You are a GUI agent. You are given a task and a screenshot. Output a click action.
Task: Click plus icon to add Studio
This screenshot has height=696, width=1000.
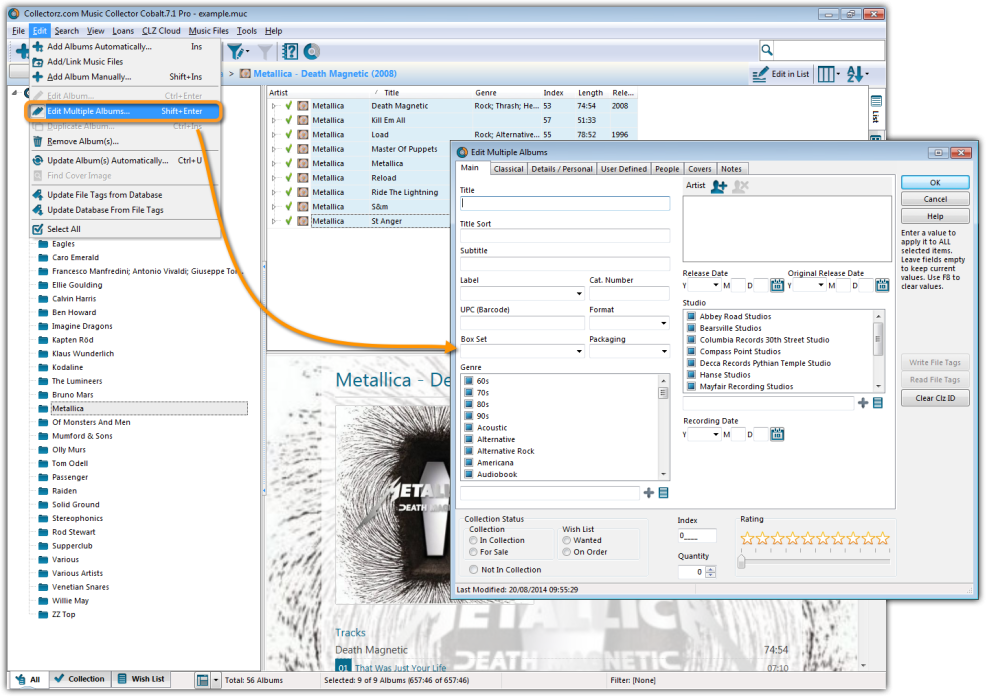click(863, 403)
